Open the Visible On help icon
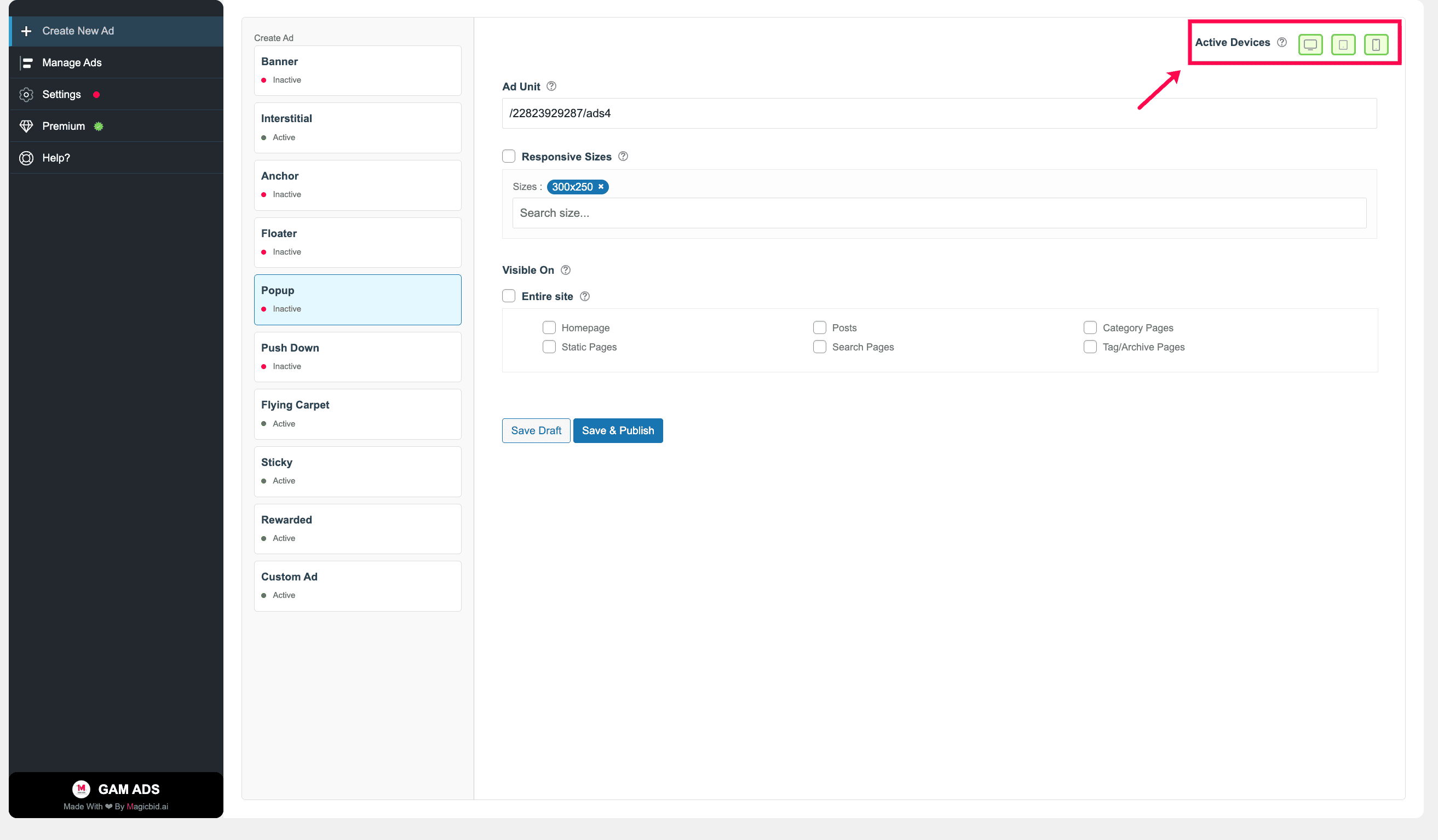 566,270
